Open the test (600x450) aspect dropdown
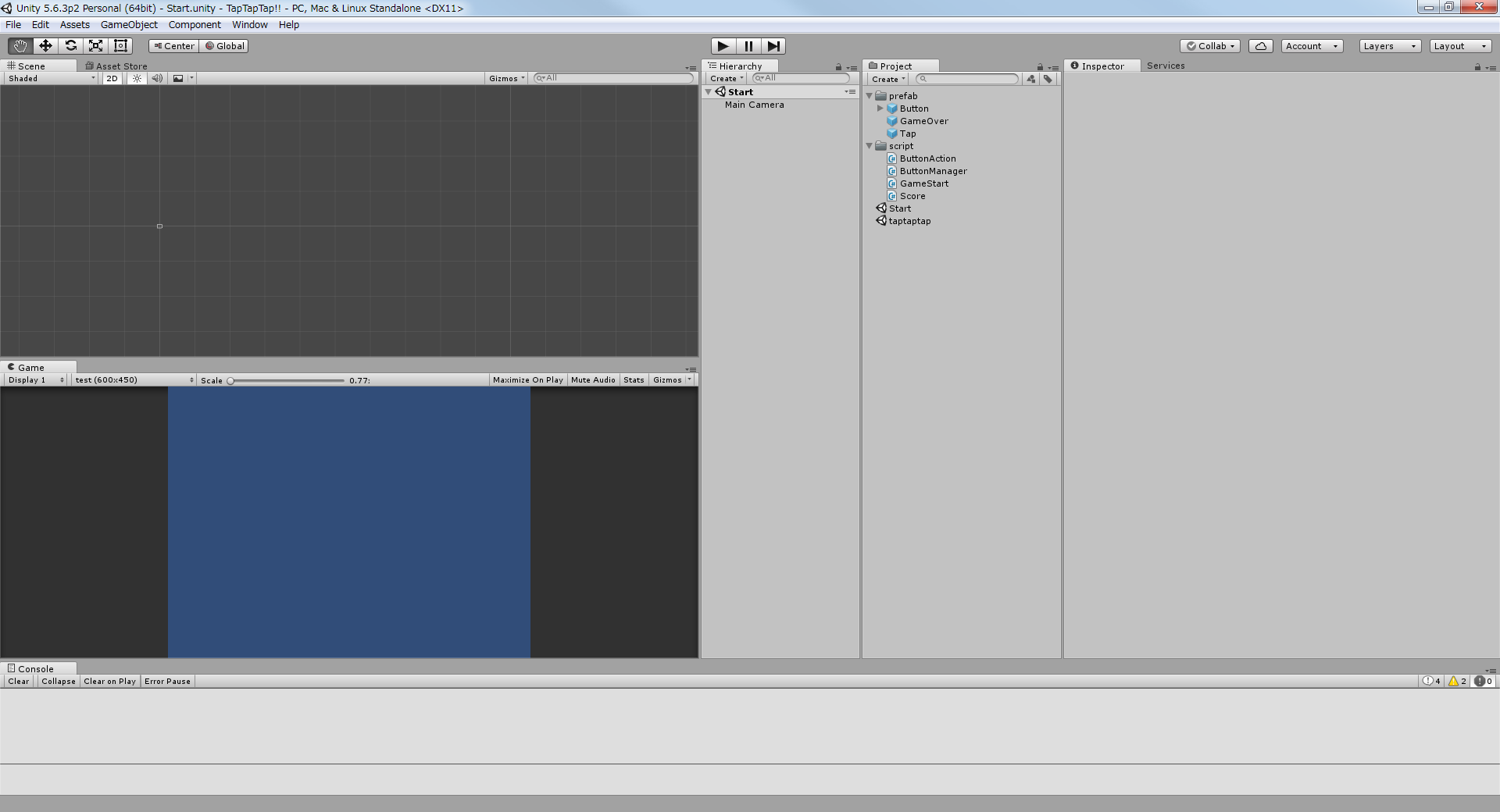 (x=134, y=379)
